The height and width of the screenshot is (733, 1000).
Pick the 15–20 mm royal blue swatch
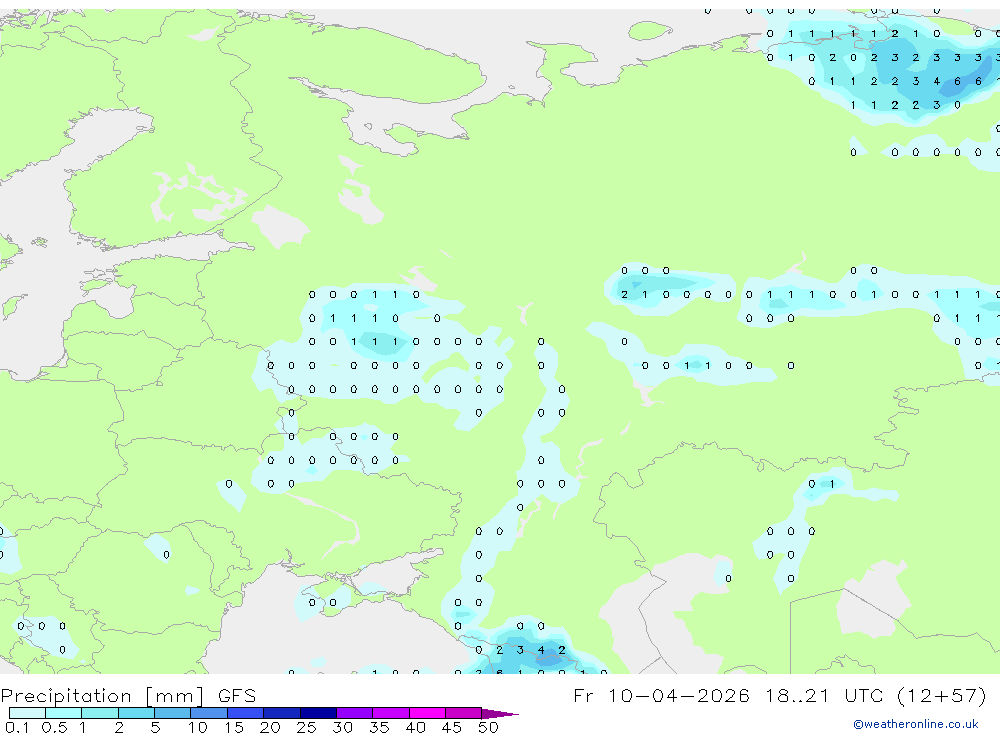(x=246, y=713)
